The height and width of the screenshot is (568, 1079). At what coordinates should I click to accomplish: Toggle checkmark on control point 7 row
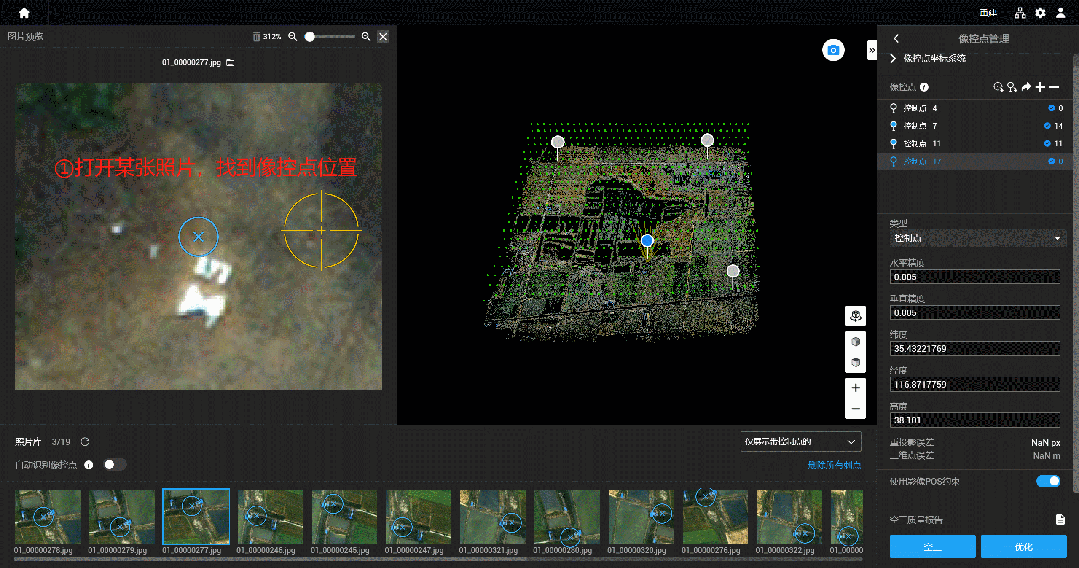coord(1047,126)
